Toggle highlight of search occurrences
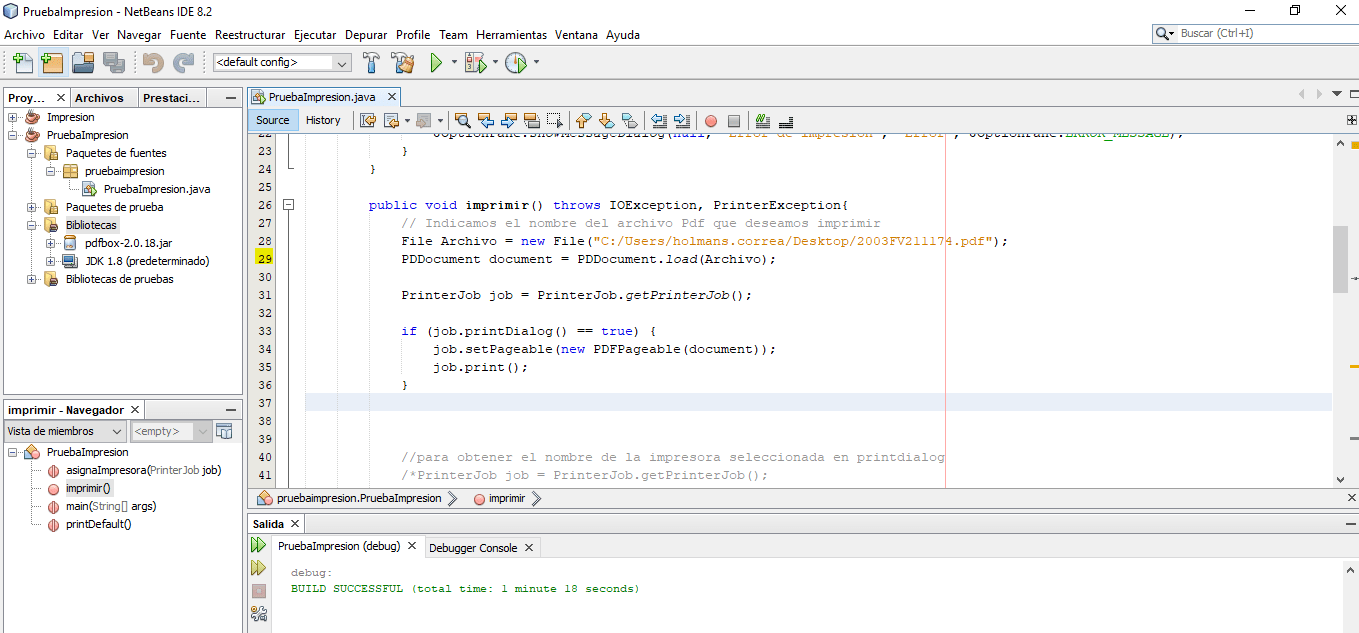 pos(531,120)
